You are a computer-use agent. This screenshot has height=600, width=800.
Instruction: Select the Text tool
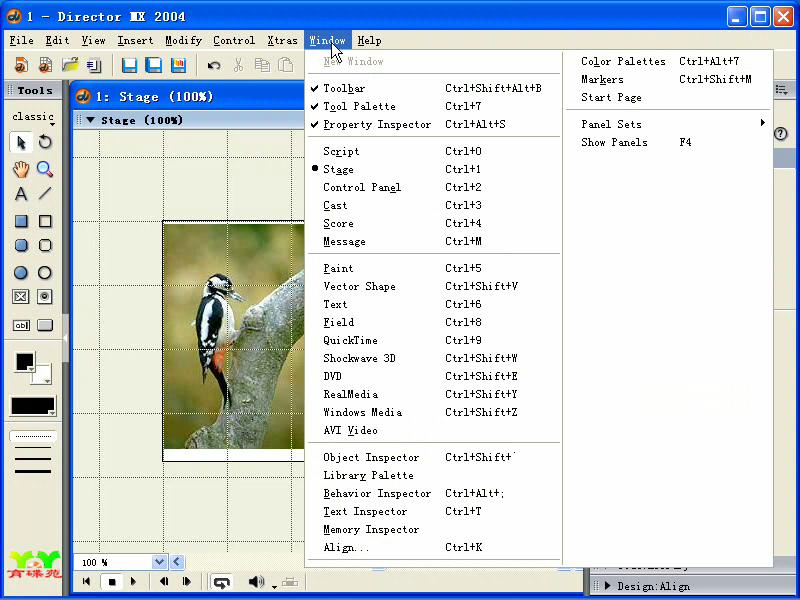click(21, 194)
